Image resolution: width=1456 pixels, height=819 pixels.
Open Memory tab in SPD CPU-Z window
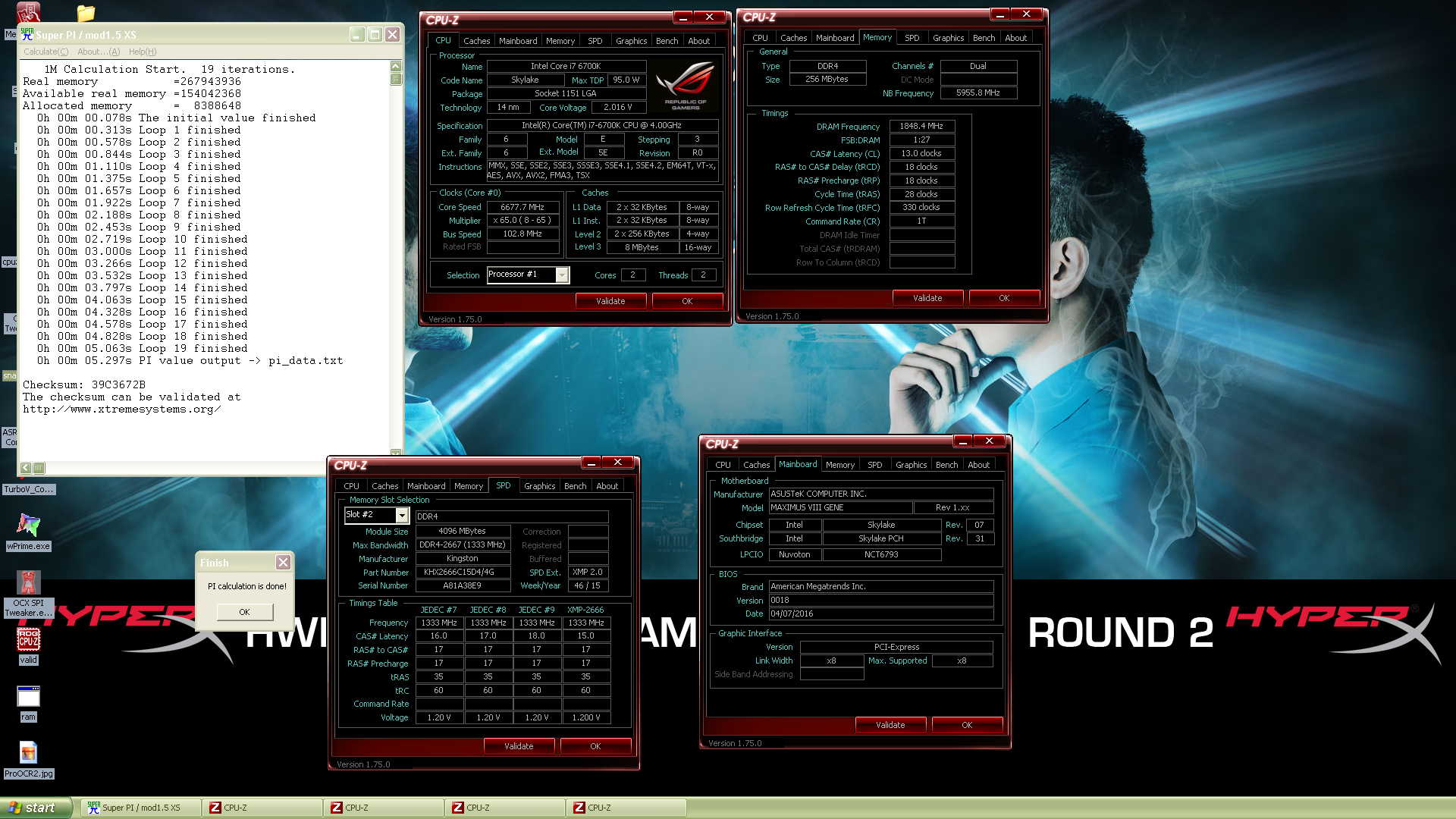(x=468, y=486)
